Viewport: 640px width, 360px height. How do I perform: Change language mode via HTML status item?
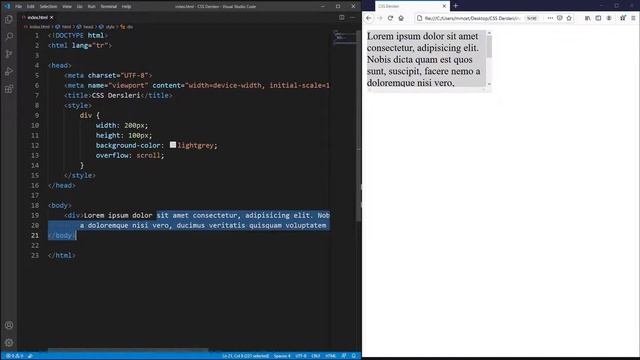point(331,356)
